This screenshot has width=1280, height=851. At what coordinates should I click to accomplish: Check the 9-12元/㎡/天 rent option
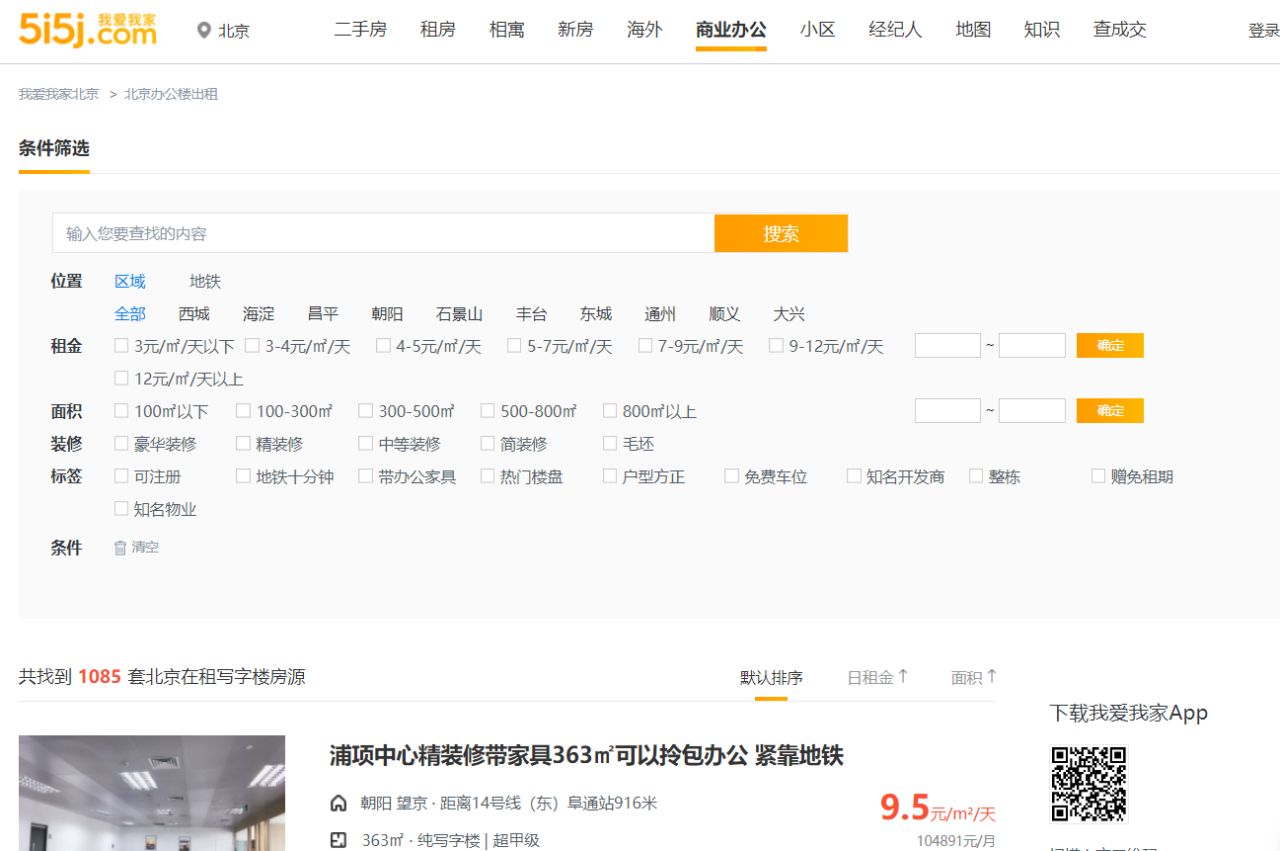point(776,345)
